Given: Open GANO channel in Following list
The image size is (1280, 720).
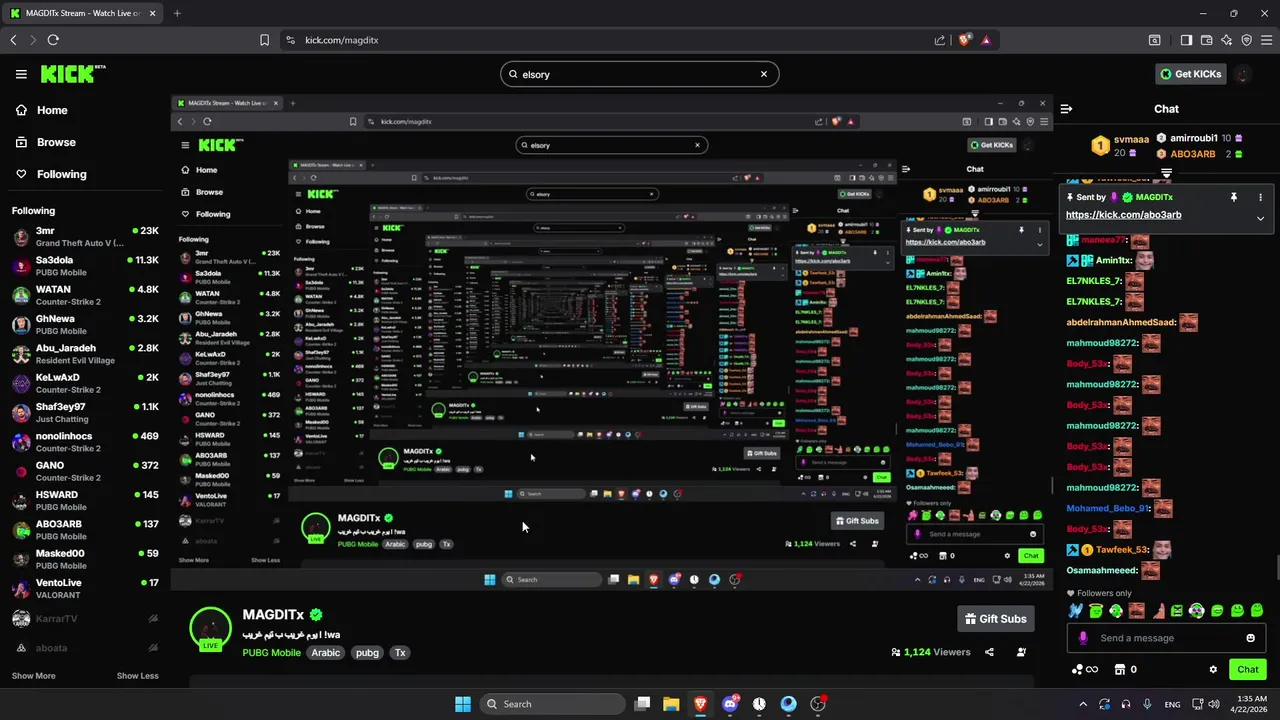Looking at the screenshot, I should click(85, 470).
